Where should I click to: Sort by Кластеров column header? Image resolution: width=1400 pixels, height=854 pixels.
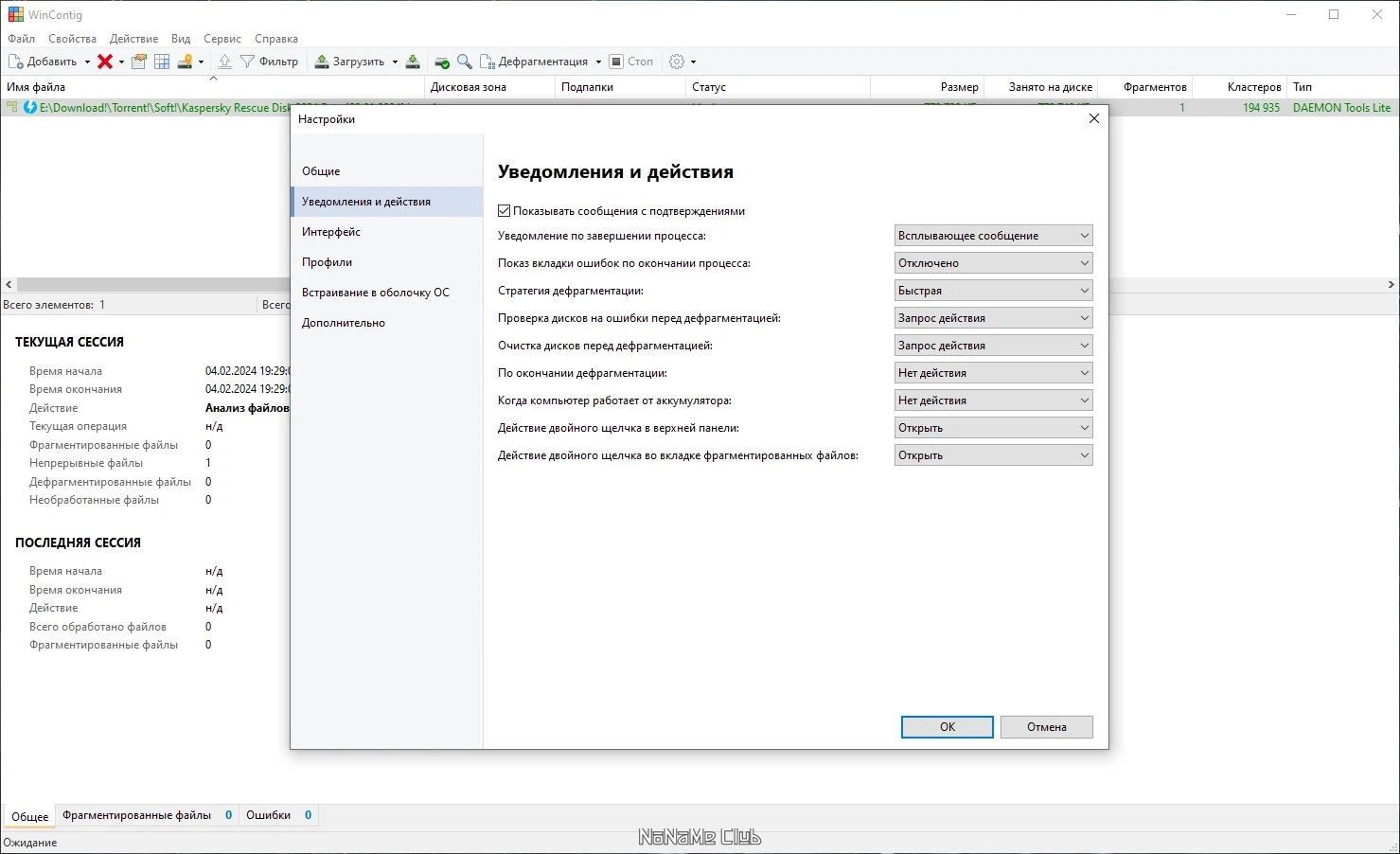(x=1240, y=87)
